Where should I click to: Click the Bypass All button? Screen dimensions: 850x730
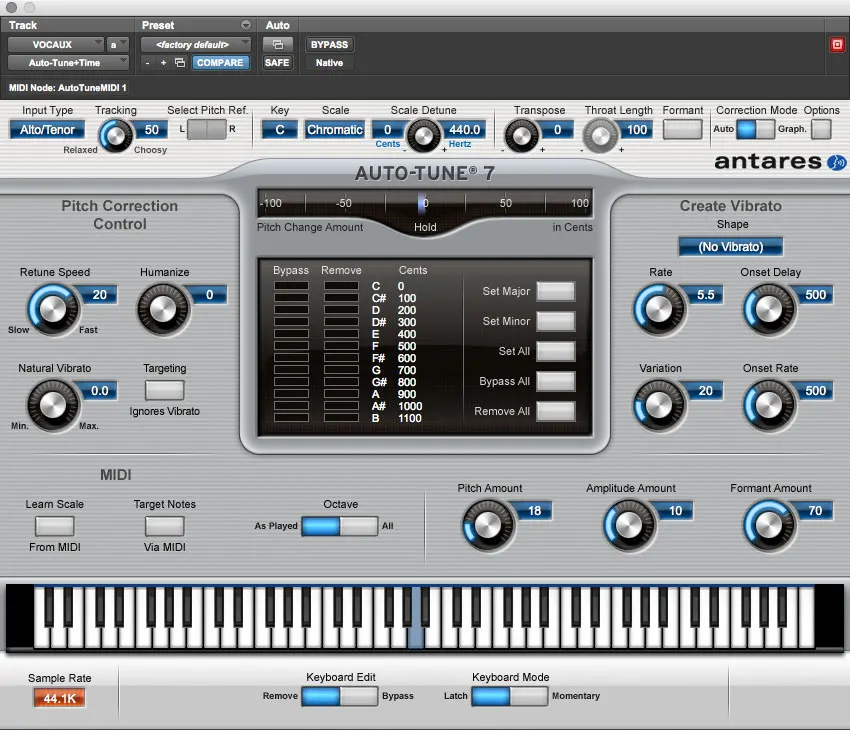556,381
